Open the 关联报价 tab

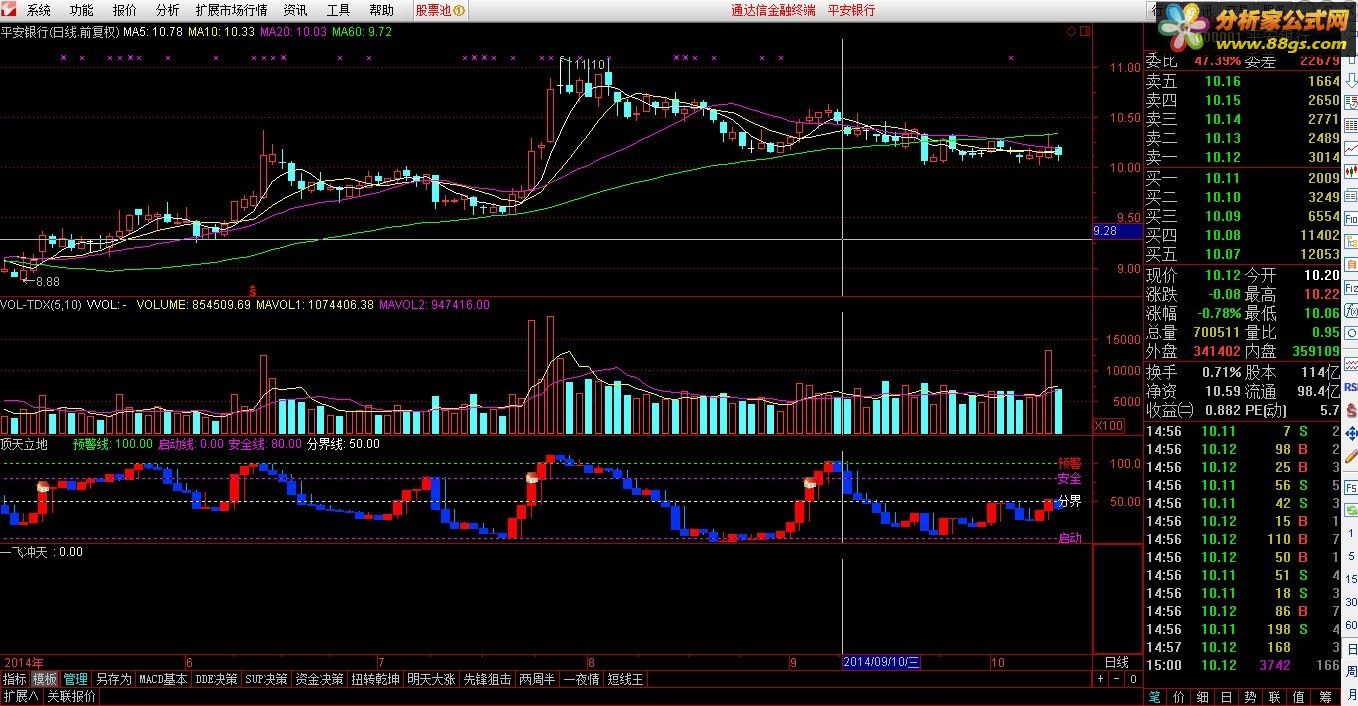point(71,696)
